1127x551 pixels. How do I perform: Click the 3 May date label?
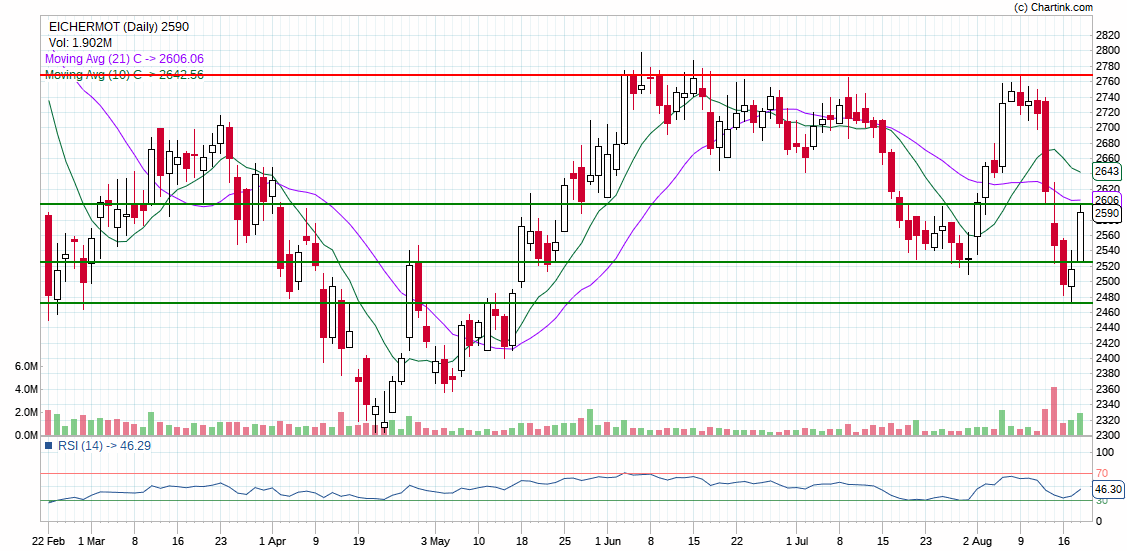[436, 539]
